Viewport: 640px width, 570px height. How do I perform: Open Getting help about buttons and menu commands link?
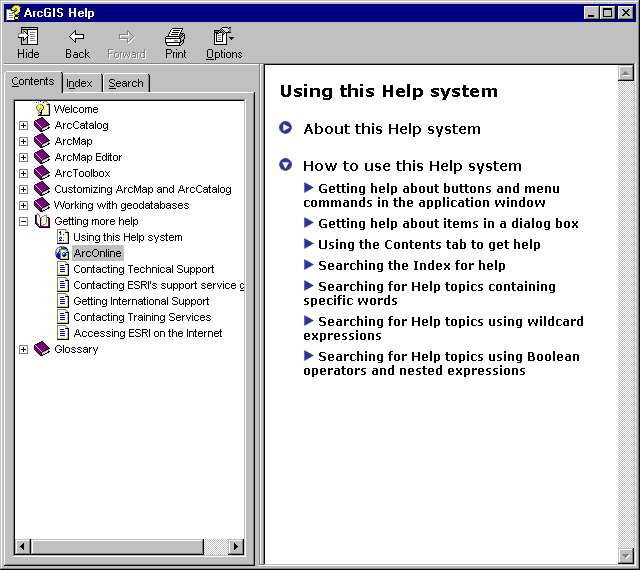(431, 195)
